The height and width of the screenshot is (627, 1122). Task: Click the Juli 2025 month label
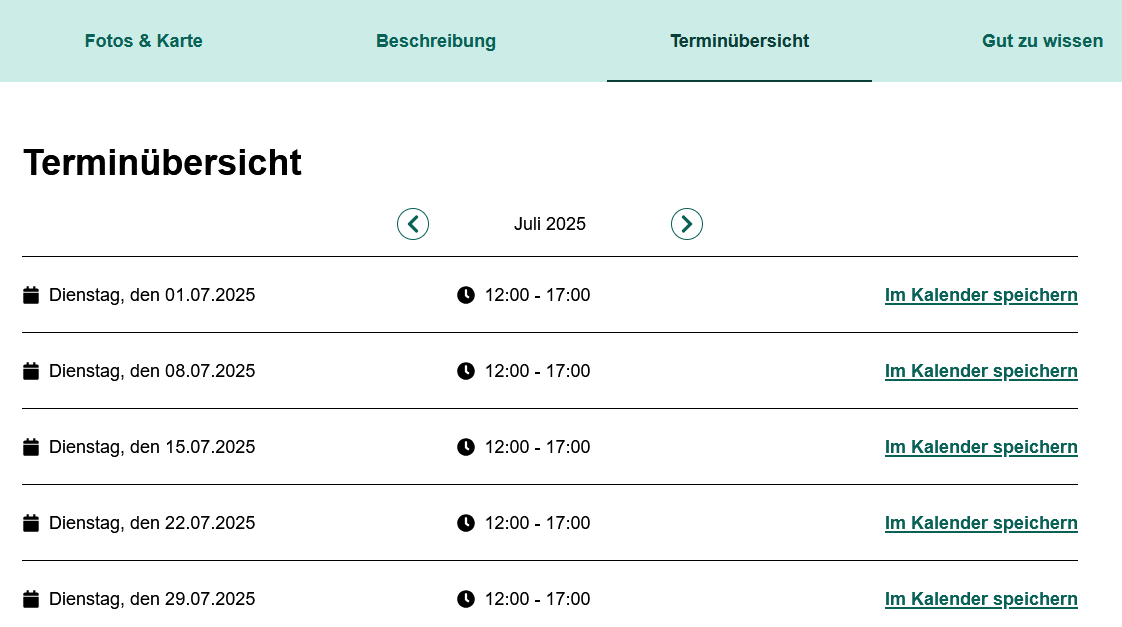point(550,224)
